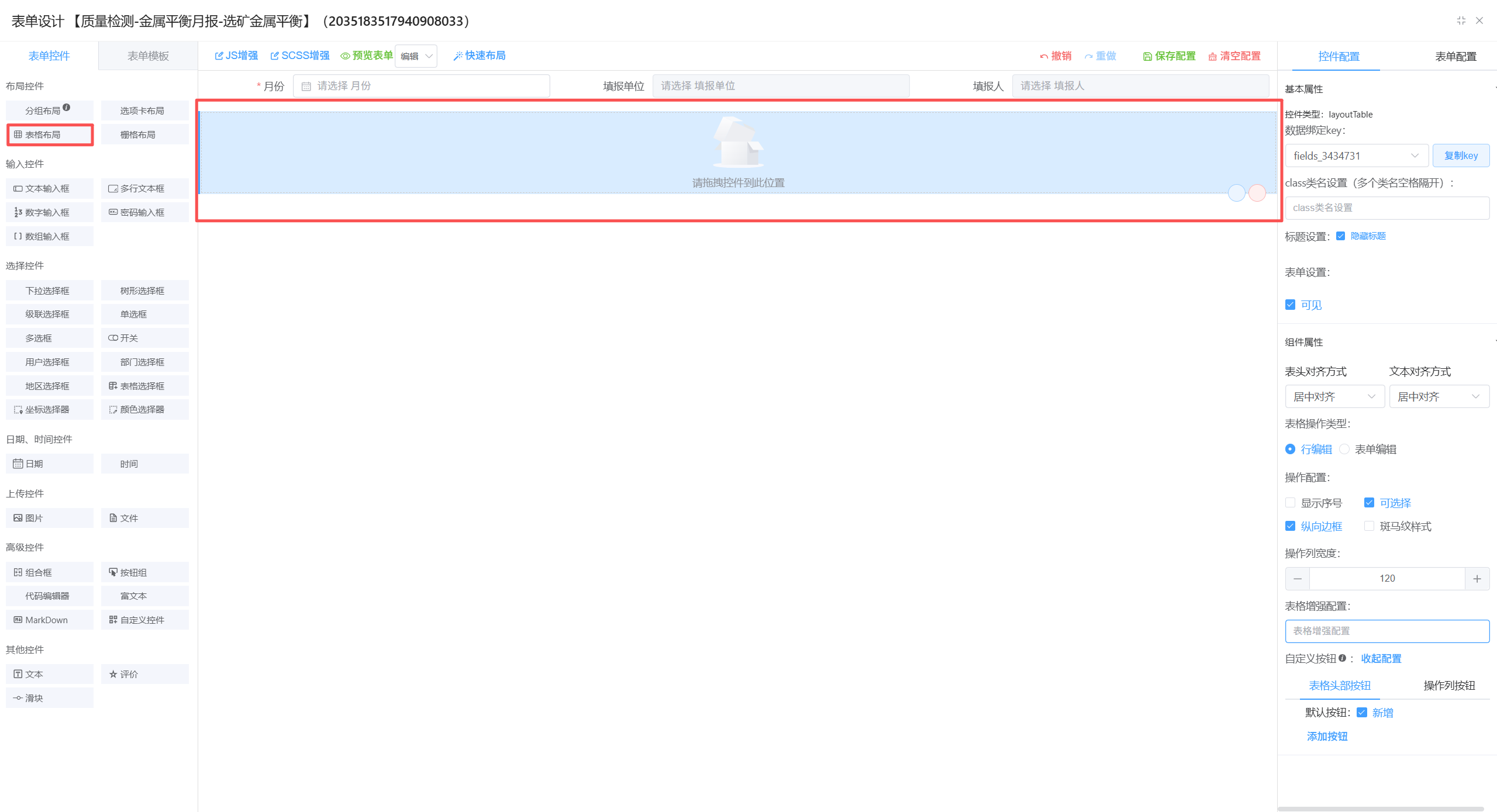The image size is (1497, 812).
Task: Increase 操作列宽度 with plus stepper
Action: [1477, 578]
